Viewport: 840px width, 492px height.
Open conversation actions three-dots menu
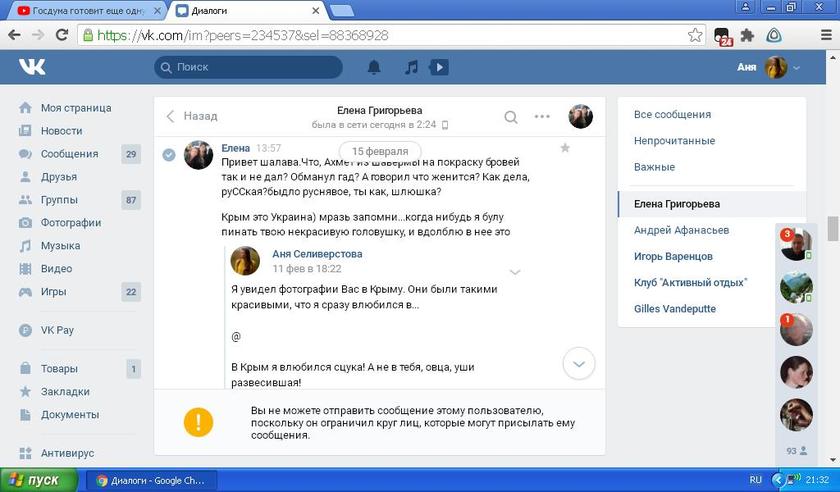click(x=542, y=116)
